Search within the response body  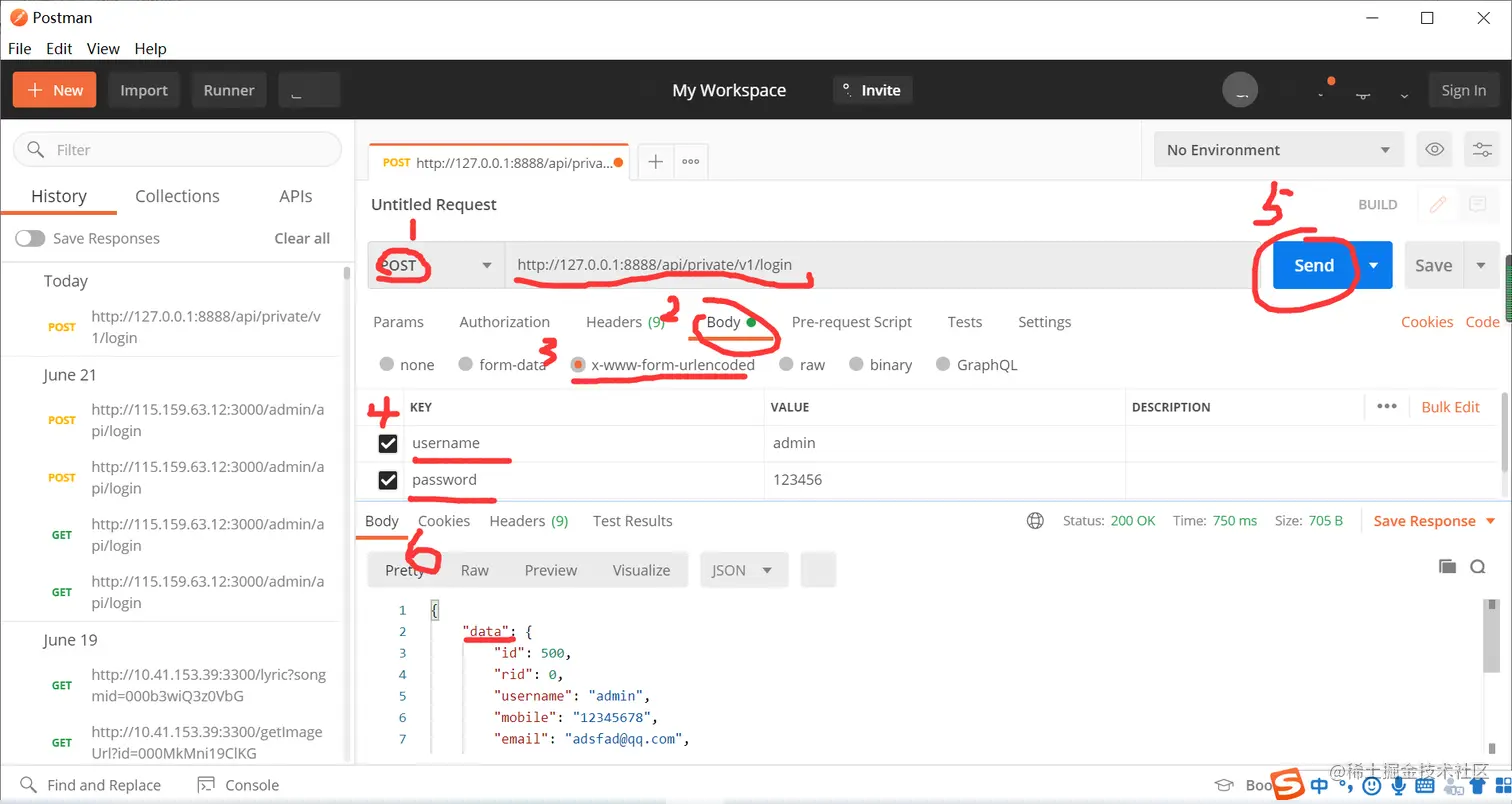coord(1478,567)
